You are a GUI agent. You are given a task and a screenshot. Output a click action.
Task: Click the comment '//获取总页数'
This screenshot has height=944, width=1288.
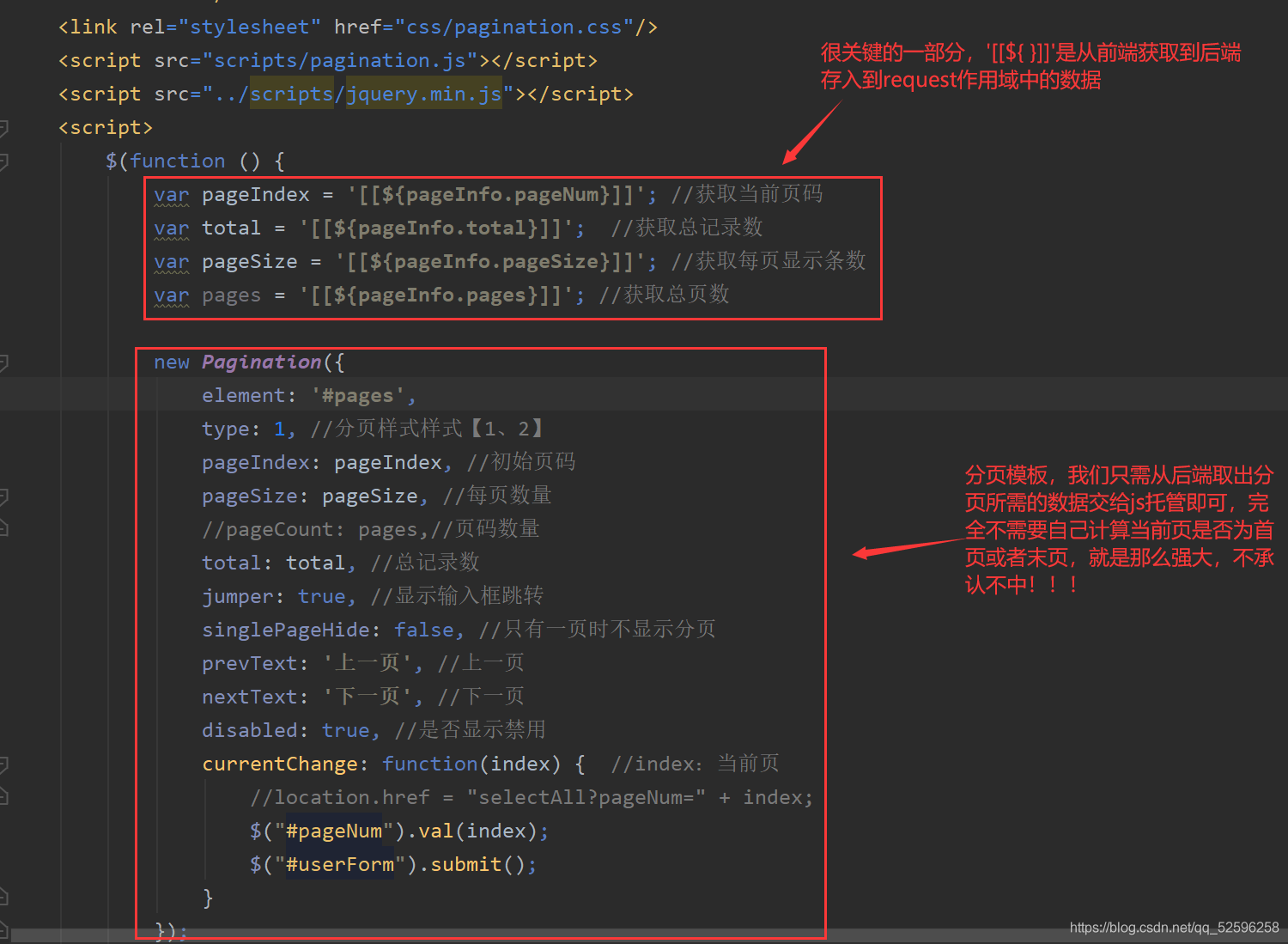point(665,295)
